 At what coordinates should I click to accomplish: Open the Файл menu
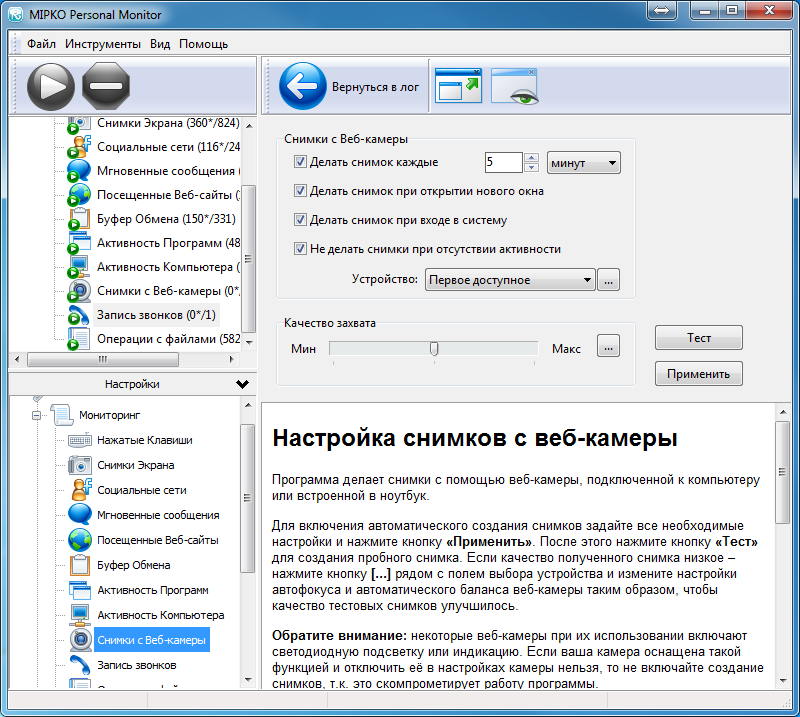point(41,44)
